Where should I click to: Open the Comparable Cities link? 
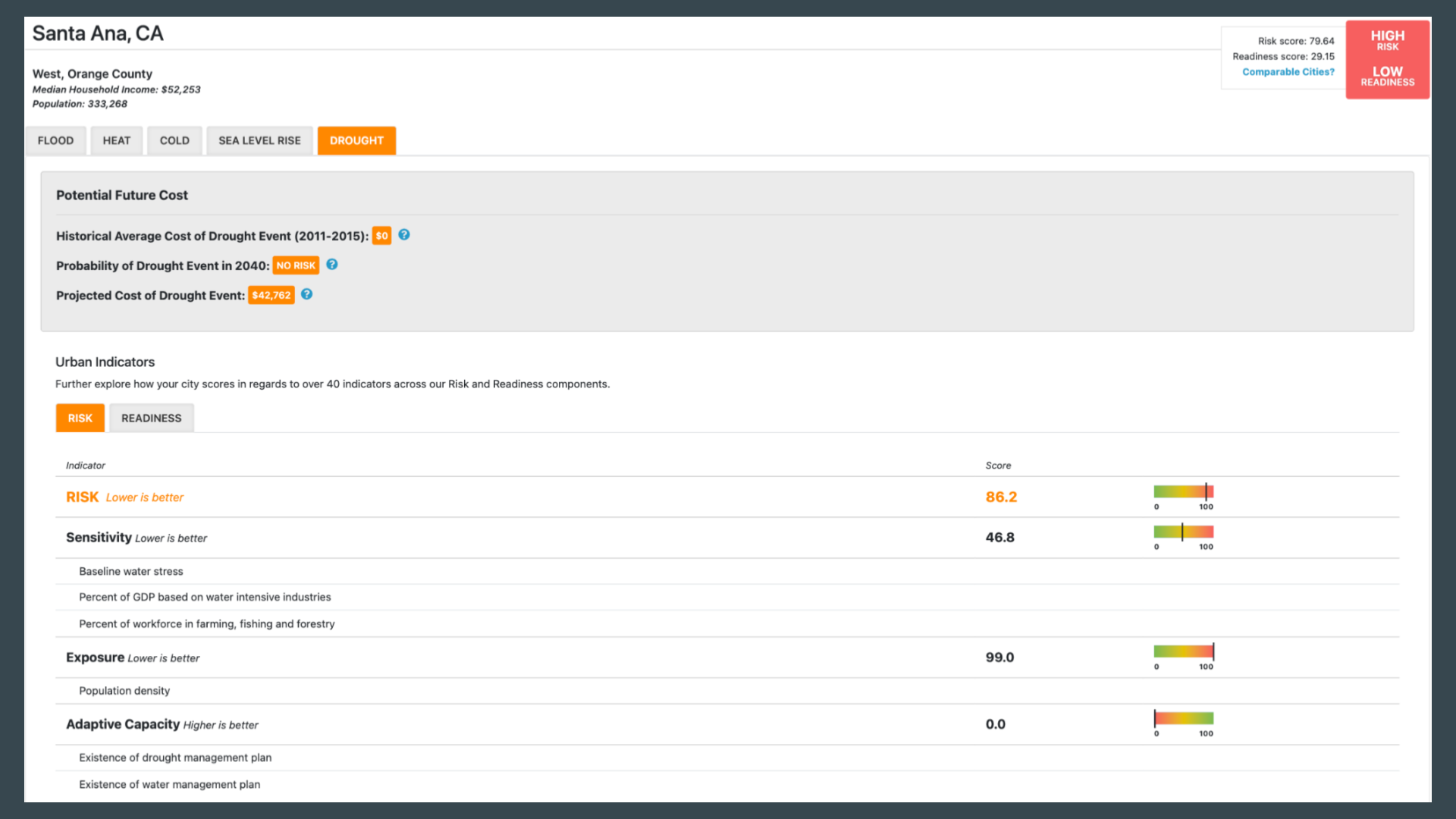pos(1288,72)
